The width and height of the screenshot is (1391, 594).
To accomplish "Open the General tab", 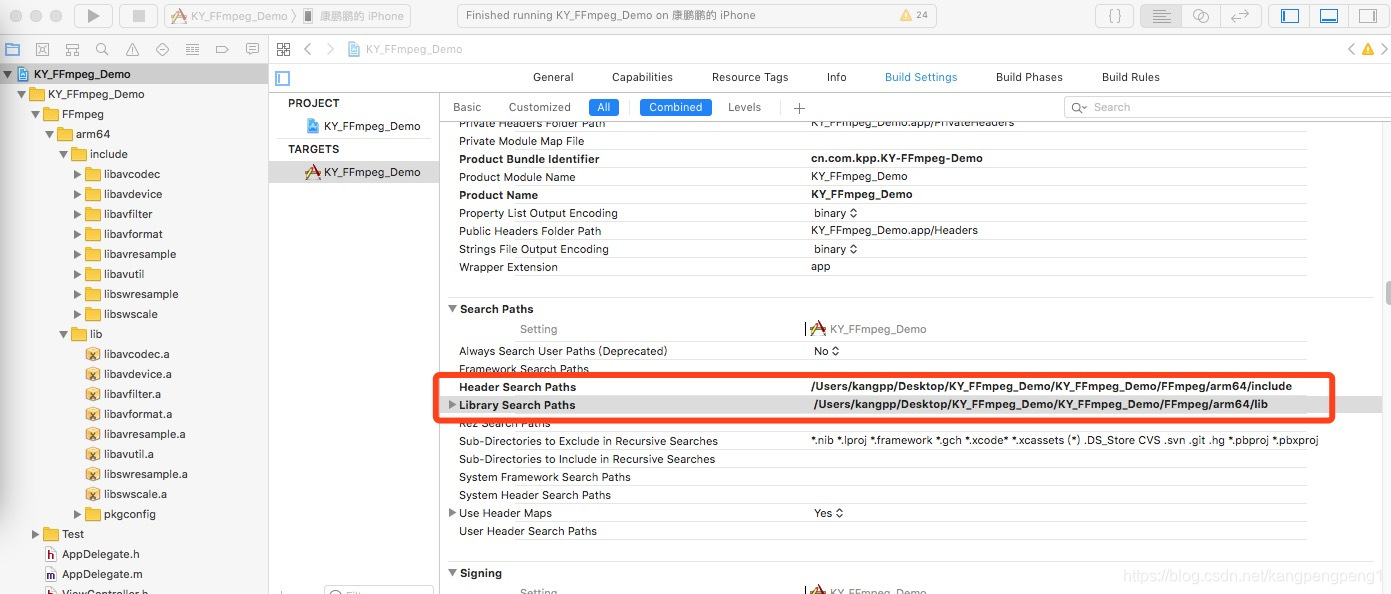I will [x=553, y=77].
